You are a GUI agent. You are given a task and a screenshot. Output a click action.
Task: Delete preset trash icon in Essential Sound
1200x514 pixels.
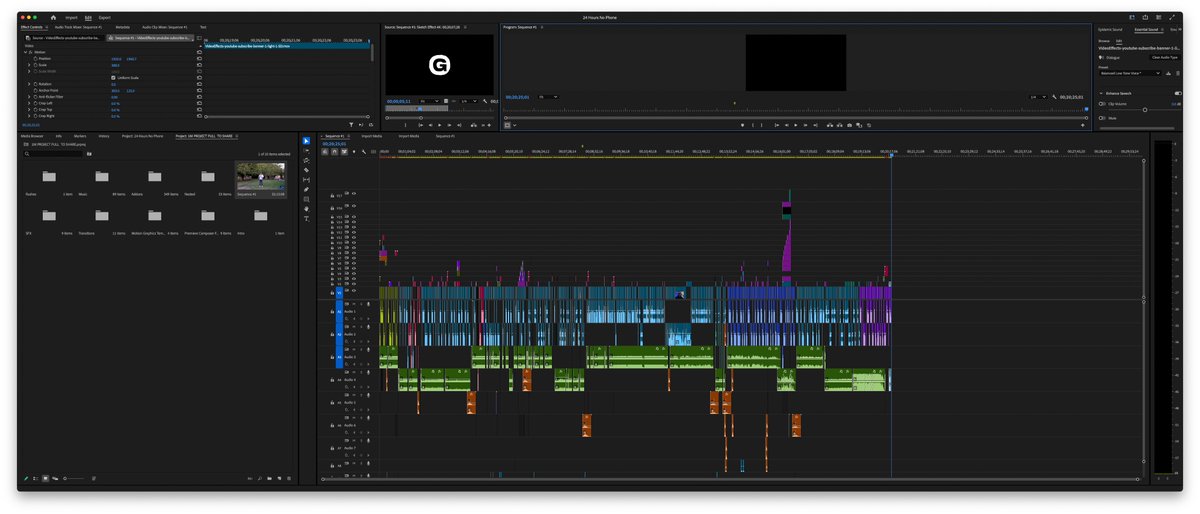point(1178,73)
